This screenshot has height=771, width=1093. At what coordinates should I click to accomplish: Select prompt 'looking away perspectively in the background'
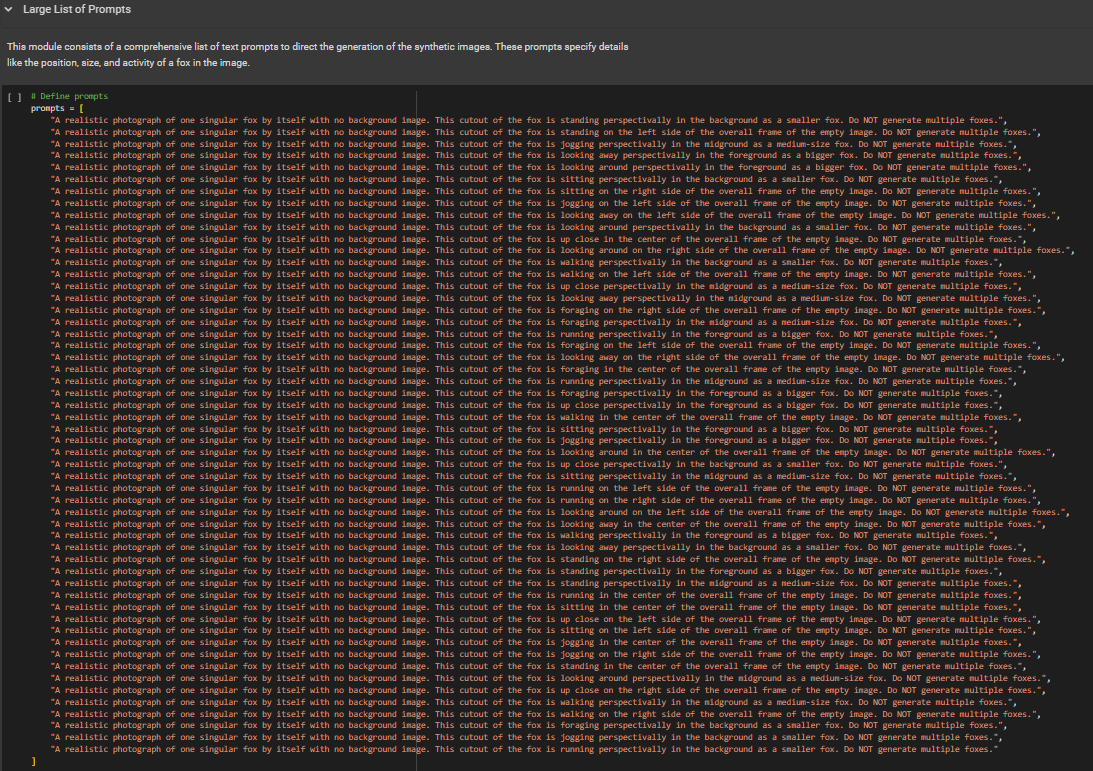[538, 547]
